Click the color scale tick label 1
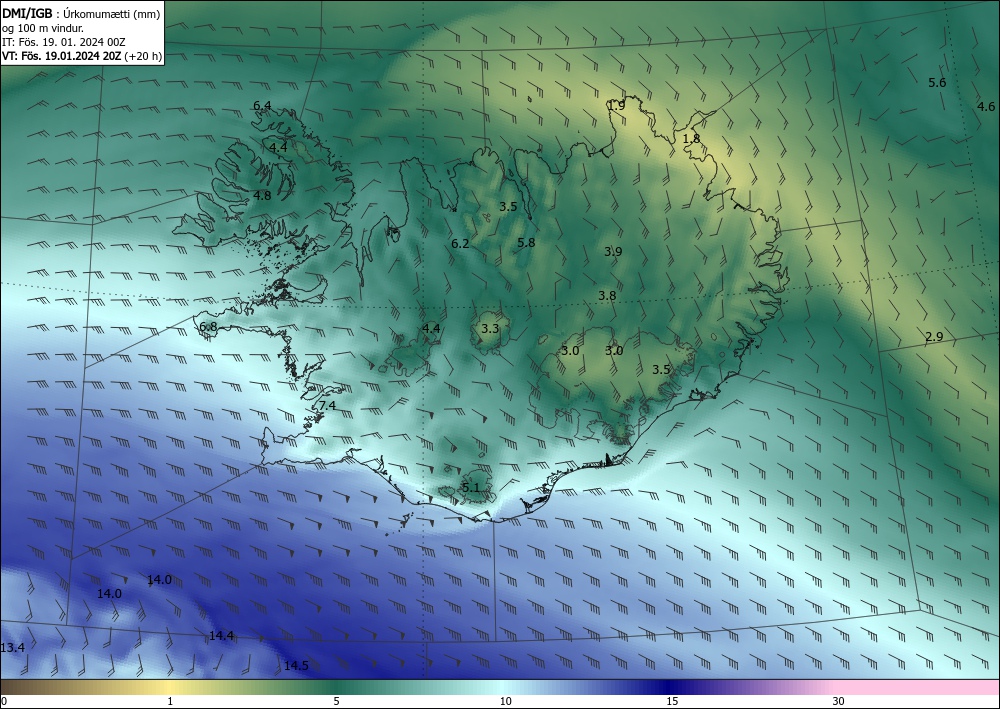The height and width of the screenshot is (709, 1000). coord(170,702)
